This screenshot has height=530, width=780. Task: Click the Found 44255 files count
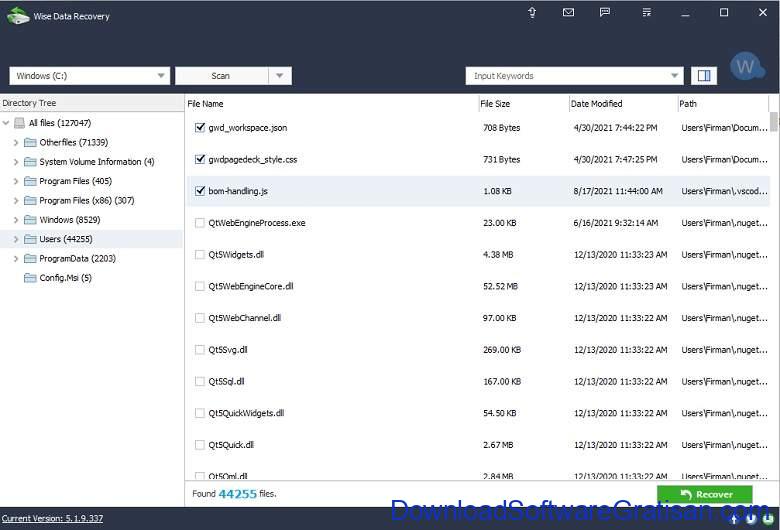click(x=234, y=494)
